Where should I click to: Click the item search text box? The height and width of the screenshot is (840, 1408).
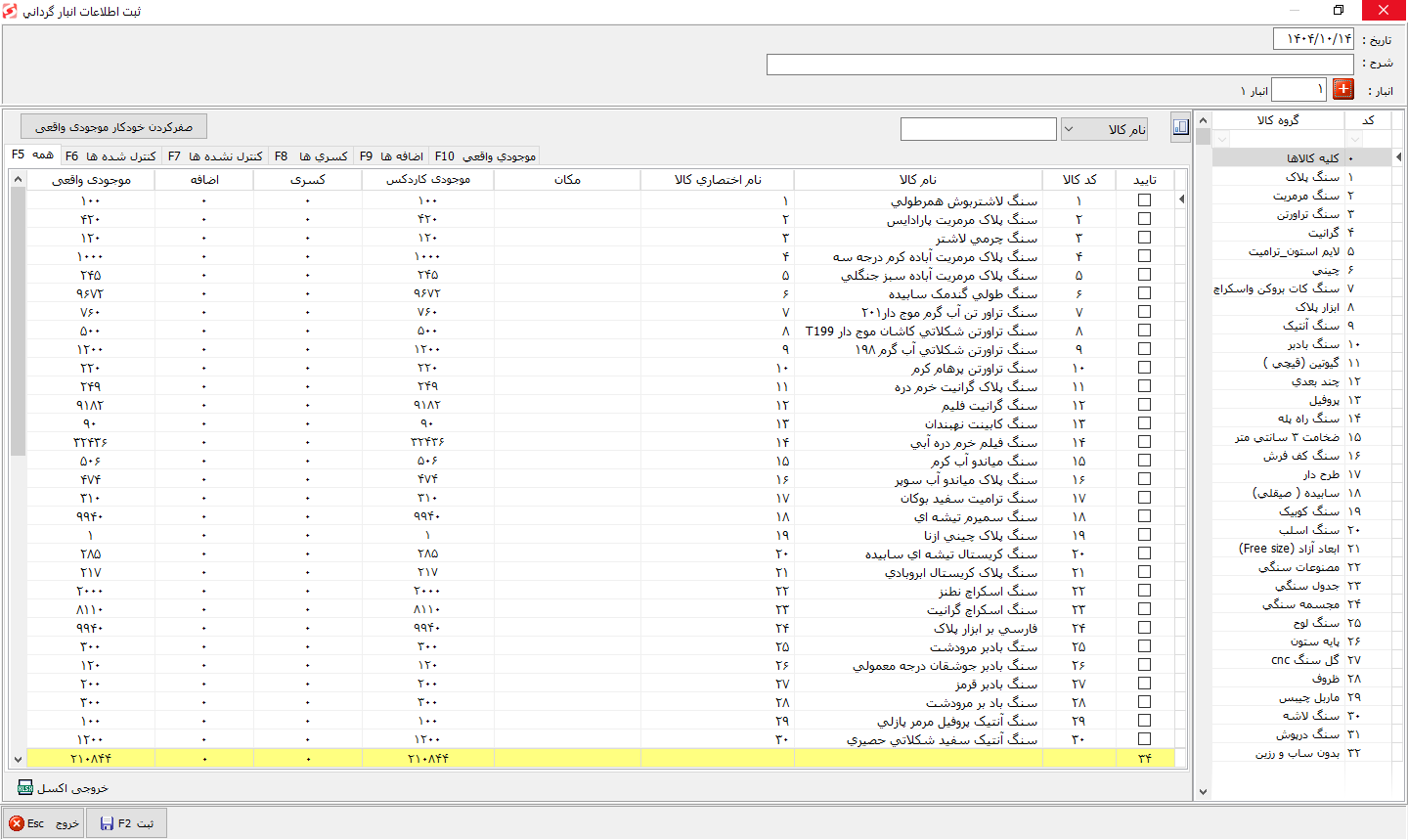978,129
